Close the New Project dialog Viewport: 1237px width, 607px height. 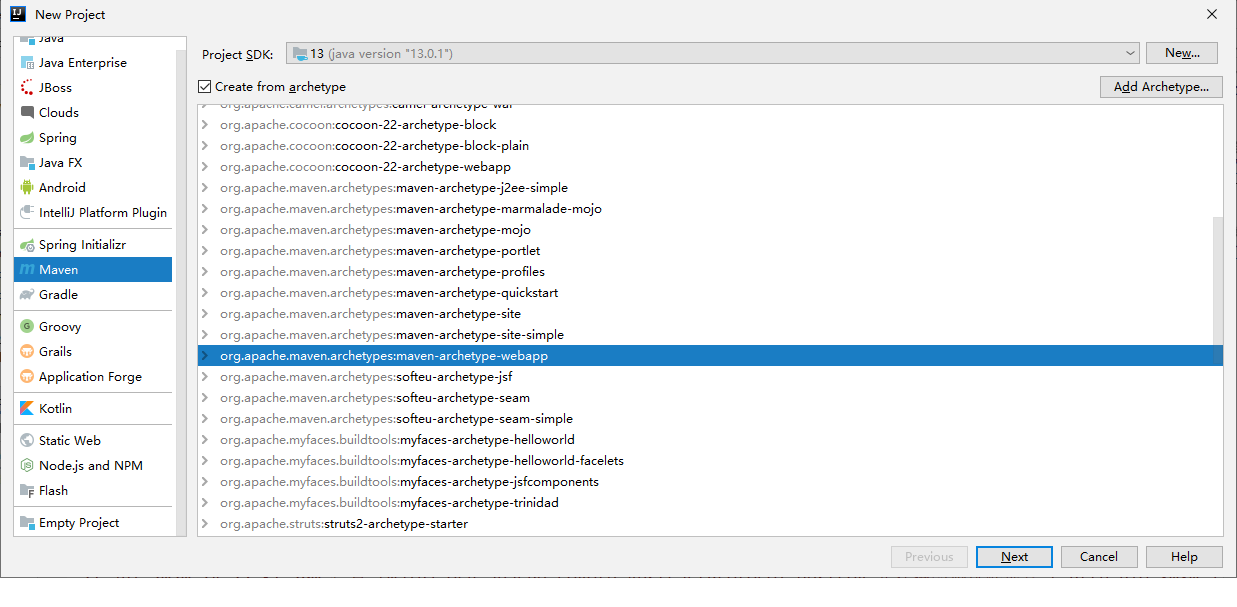coord(1212,14)
